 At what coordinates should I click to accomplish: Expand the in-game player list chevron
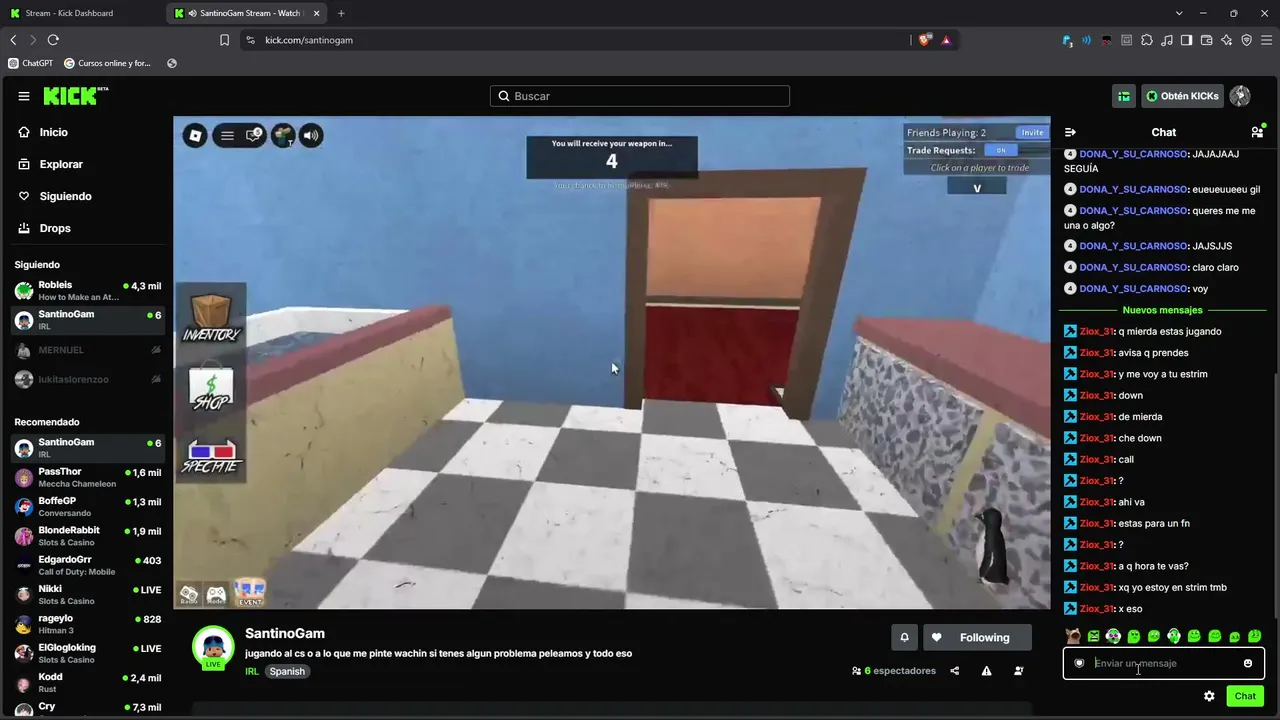pyautogui.click(x=977, y=187)
